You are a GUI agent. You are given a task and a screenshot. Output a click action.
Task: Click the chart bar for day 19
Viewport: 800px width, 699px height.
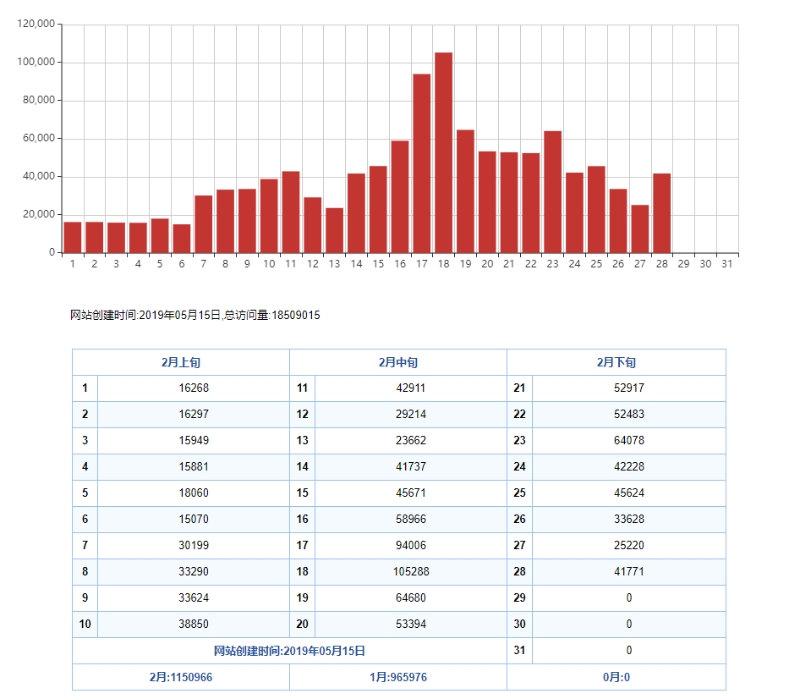click(x=465, y=191)
